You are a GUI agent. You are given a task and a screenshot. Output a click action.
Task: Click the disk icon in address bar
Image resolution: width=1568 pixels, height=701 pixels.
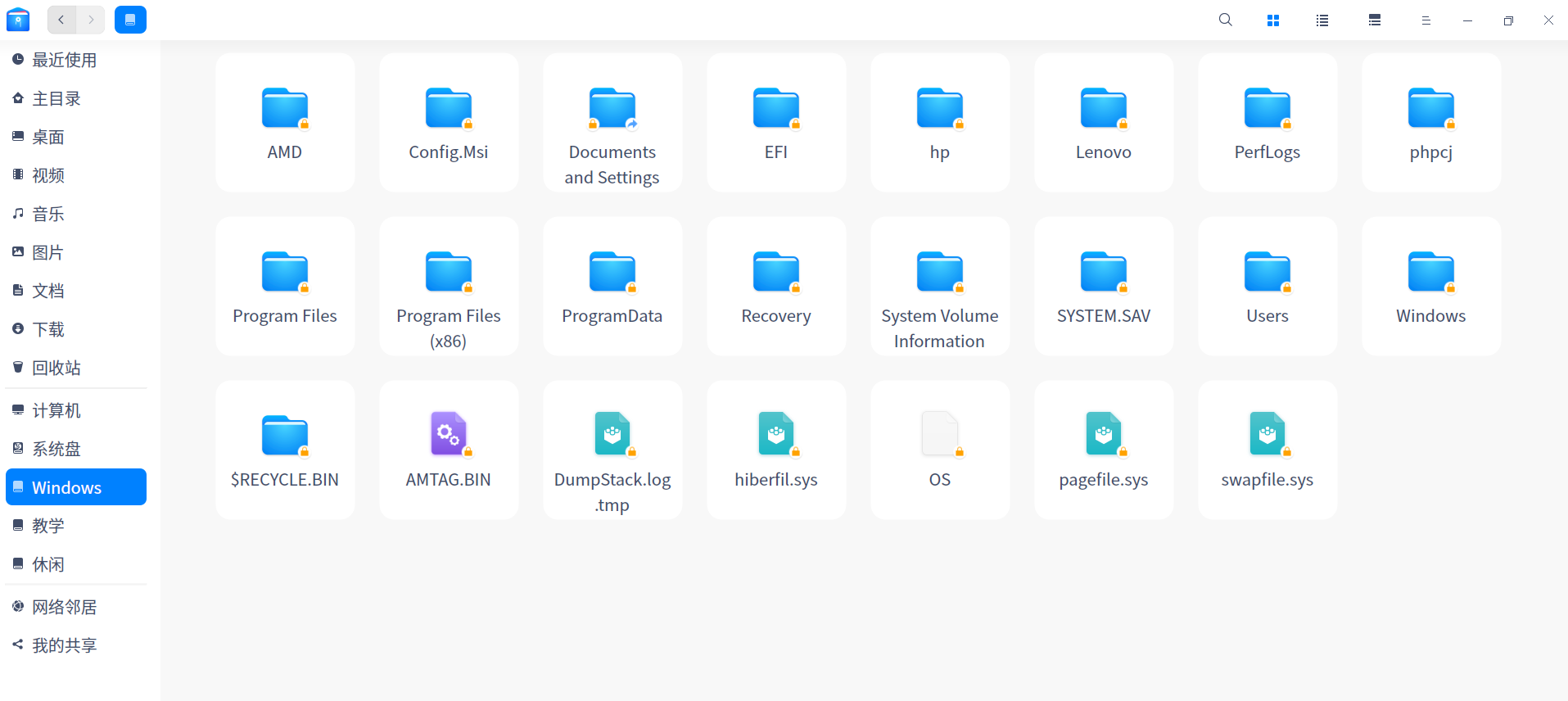tap(130, 20)
